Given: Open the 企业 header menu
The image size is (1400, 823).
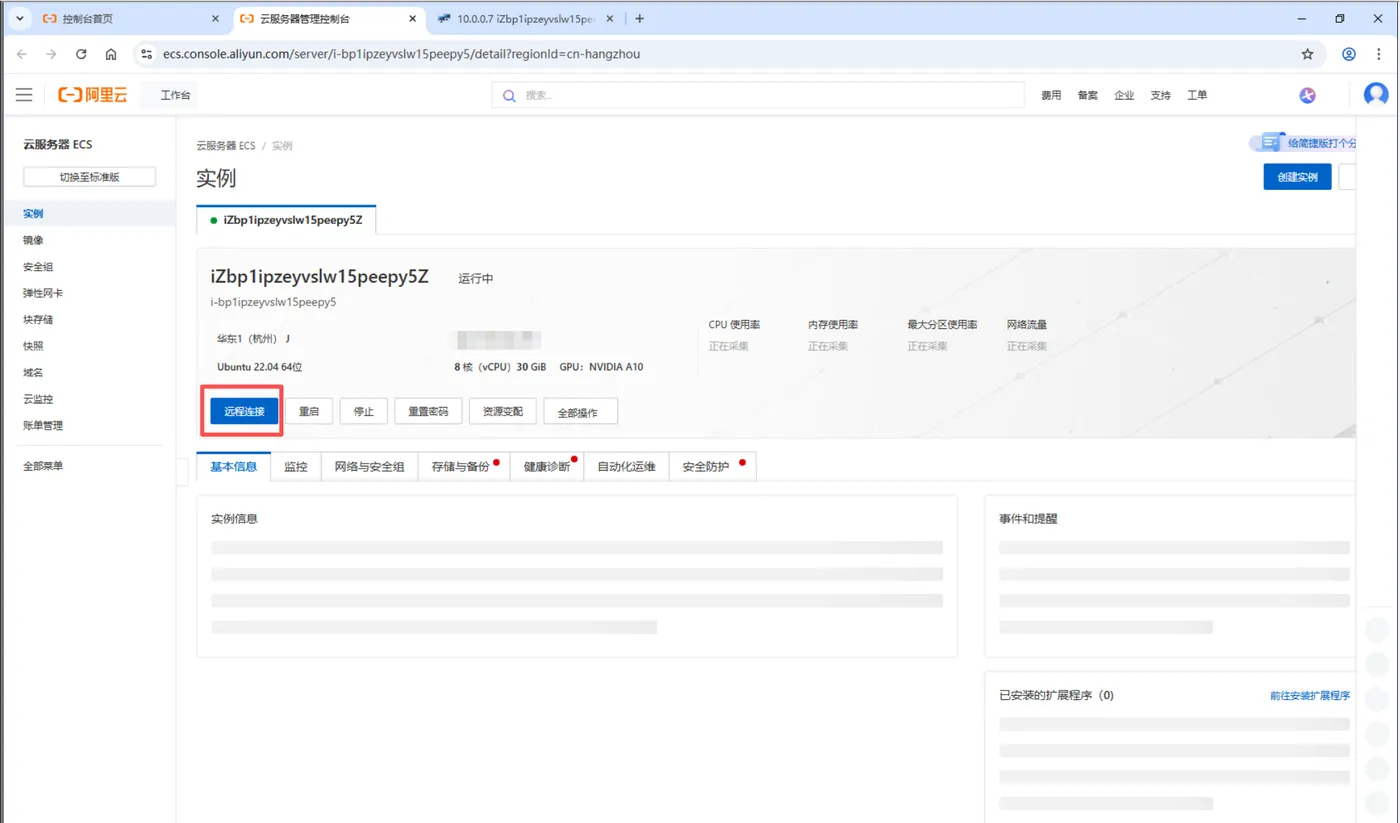Looking at the screenshot, I should coord(1124,95).
